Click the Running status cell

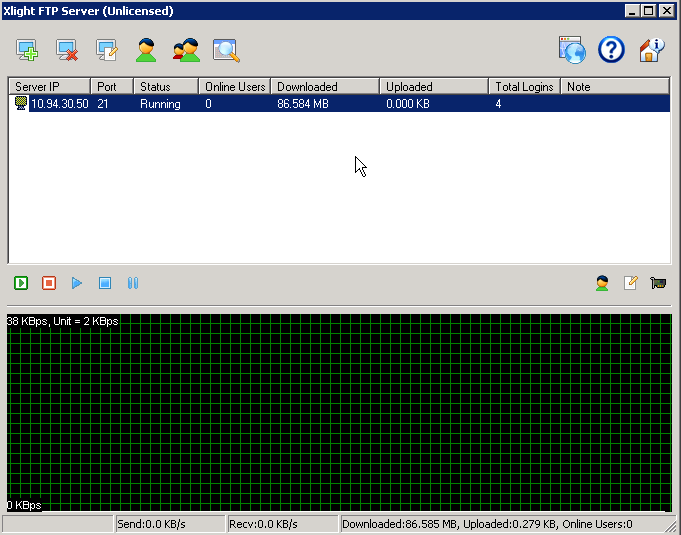point(160,104)
